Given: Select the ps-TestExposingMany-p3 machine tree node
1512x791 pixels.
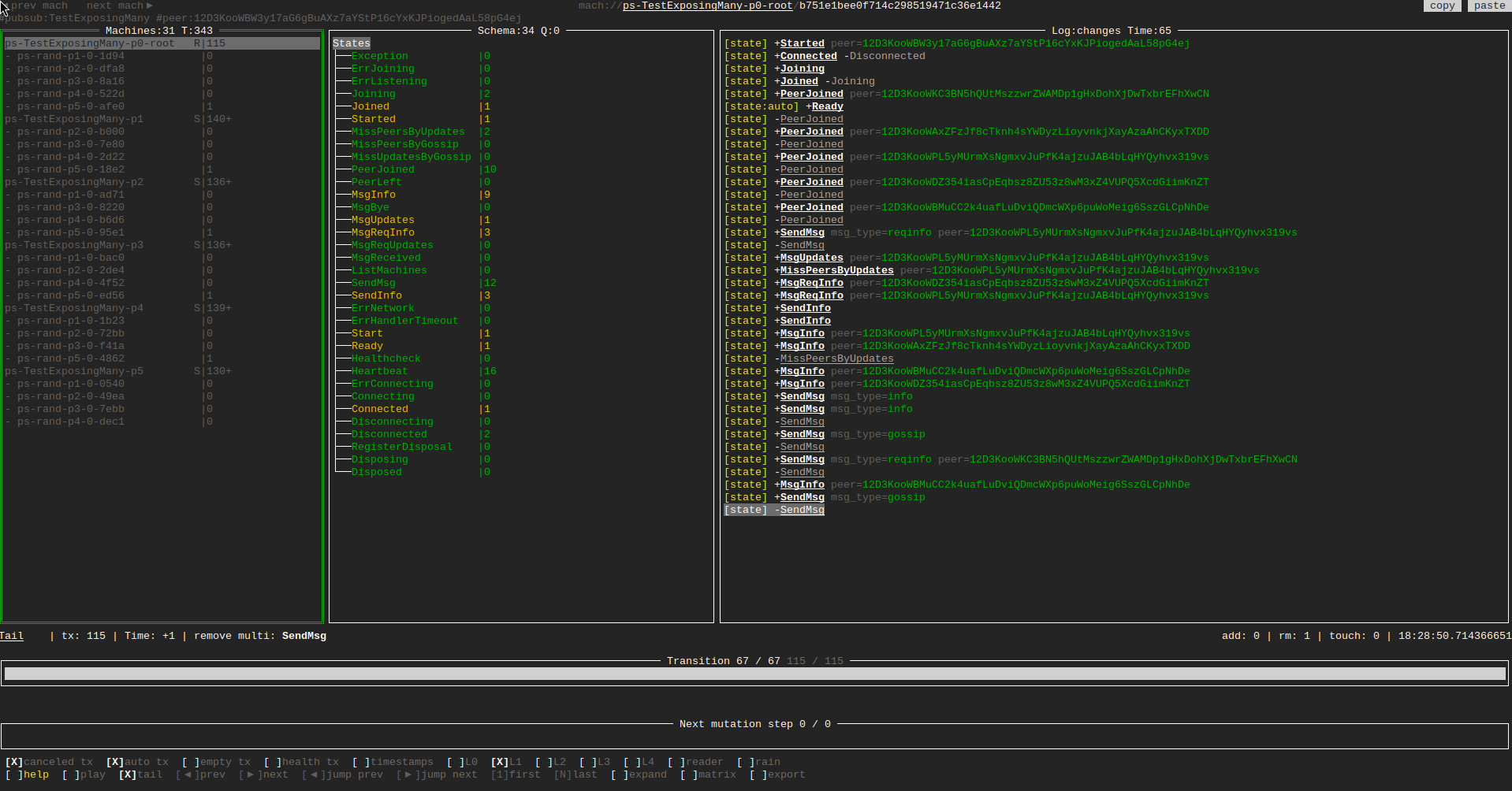Looking at the screenshot, I should coord(74,245).
